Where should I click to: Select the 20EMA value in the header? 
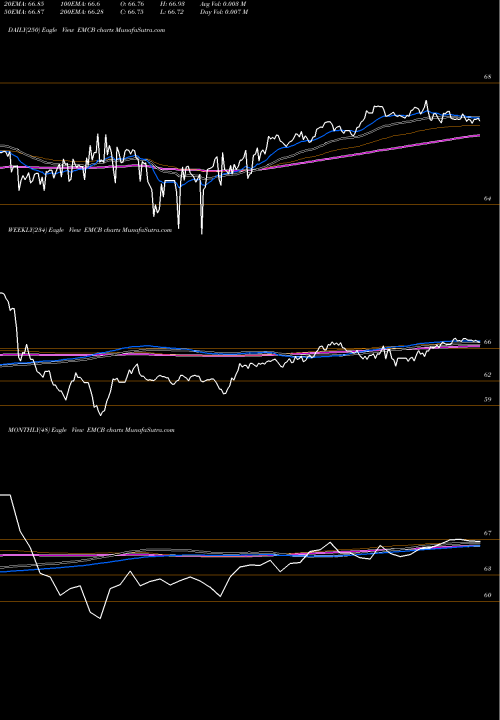tap(23, 4)
